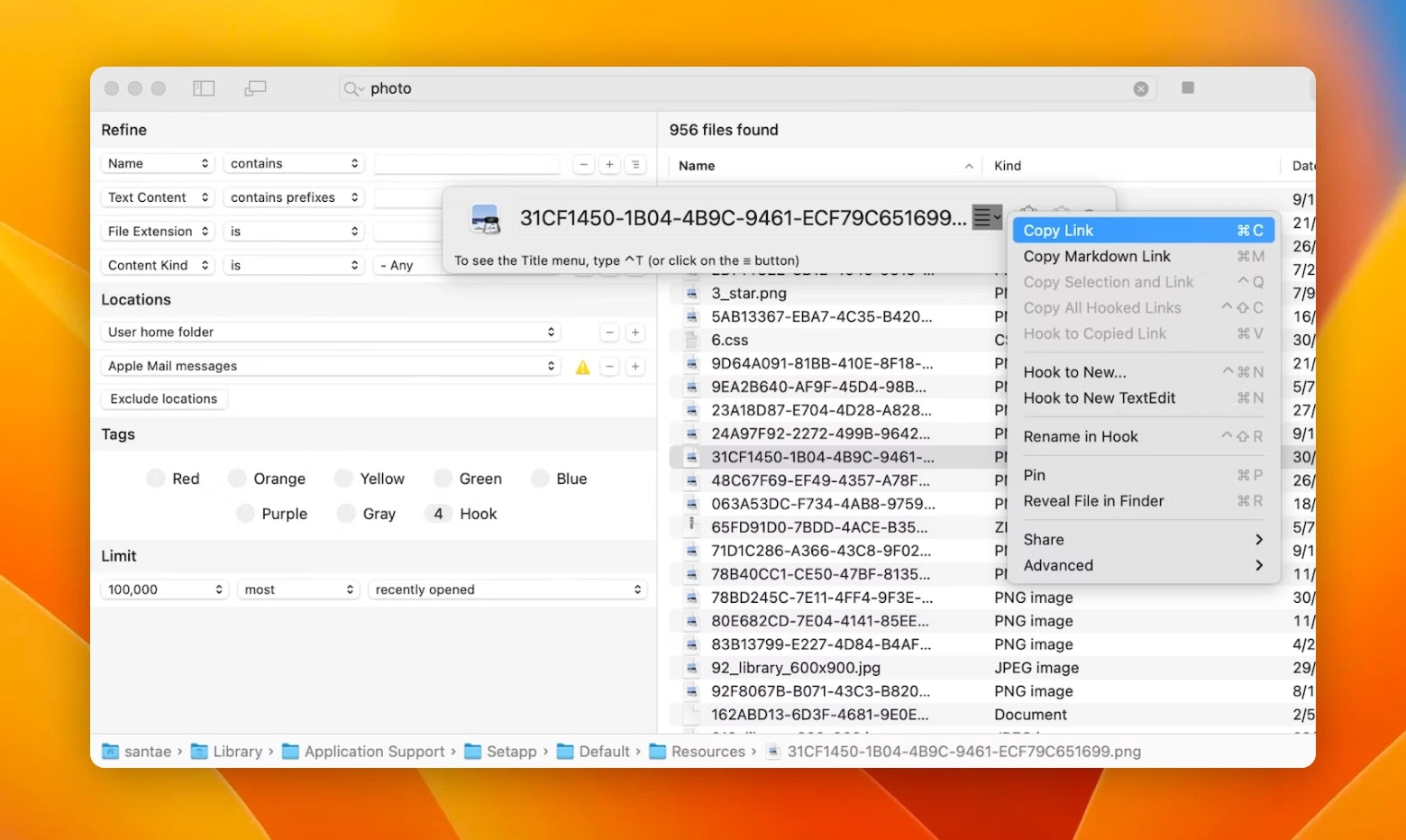Click the Name criterion text field
Image resolution: width=1406 pixels, height=840 pixels.
(x=468, y=164)
